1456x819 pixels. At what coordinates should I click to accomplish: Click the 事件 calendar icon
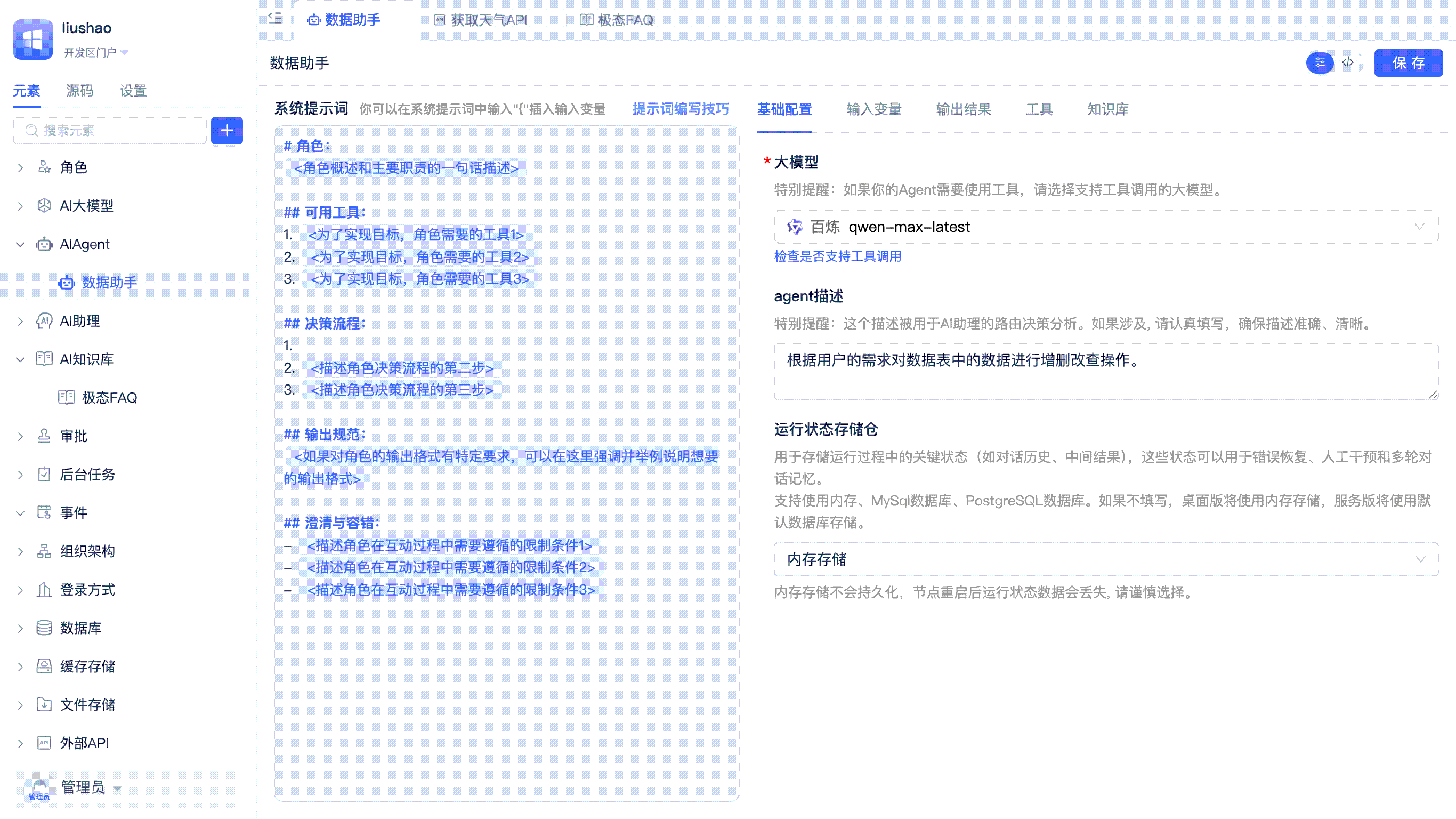tap(44, 513)
